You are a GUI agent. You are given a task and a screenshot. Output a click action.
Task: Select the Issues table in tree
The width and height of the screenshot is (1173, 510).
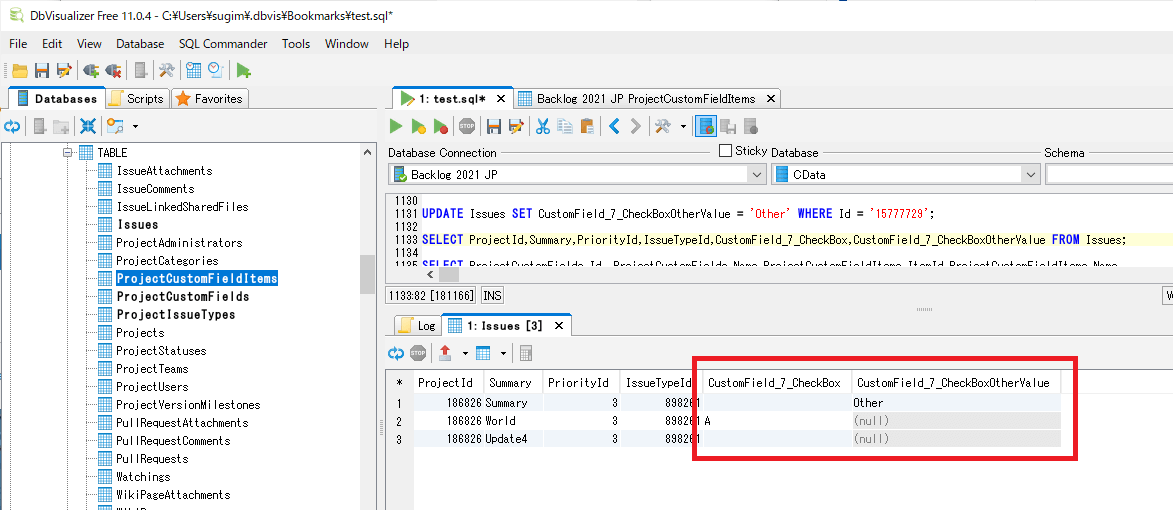click(138, 224)
